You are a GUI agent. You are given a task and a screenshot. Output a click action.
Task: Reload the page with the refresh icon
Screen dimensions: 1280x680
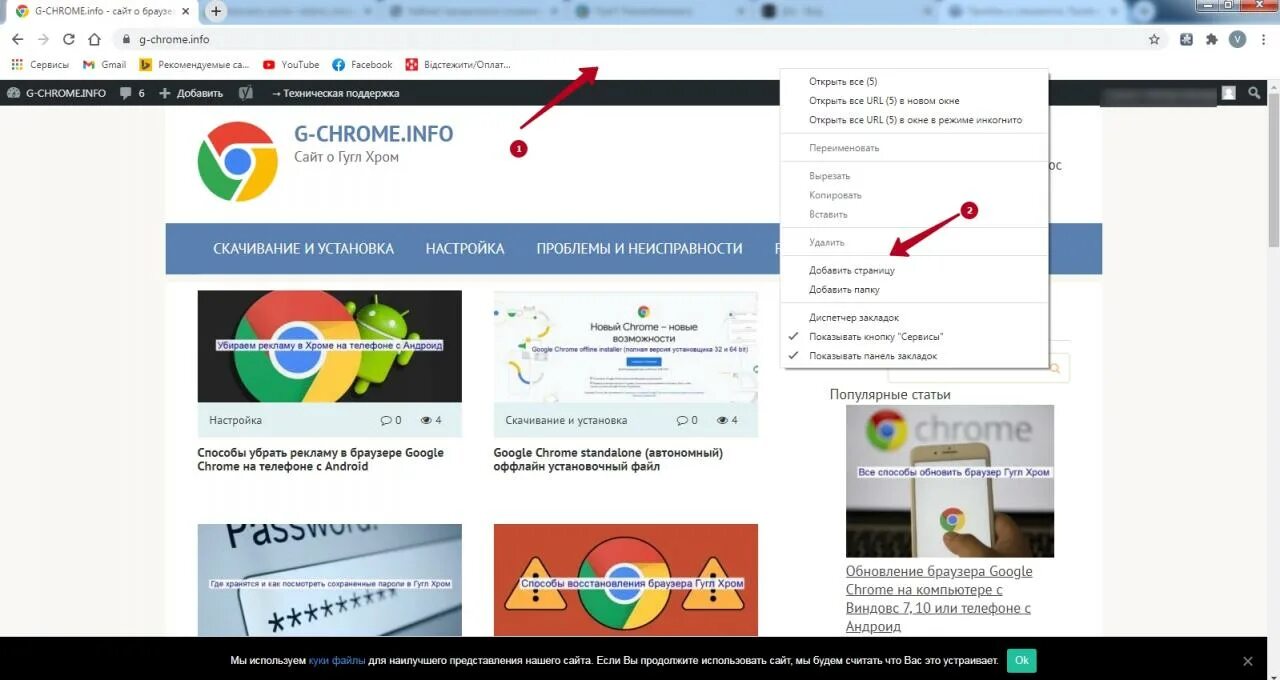click(x=69, y=39)
